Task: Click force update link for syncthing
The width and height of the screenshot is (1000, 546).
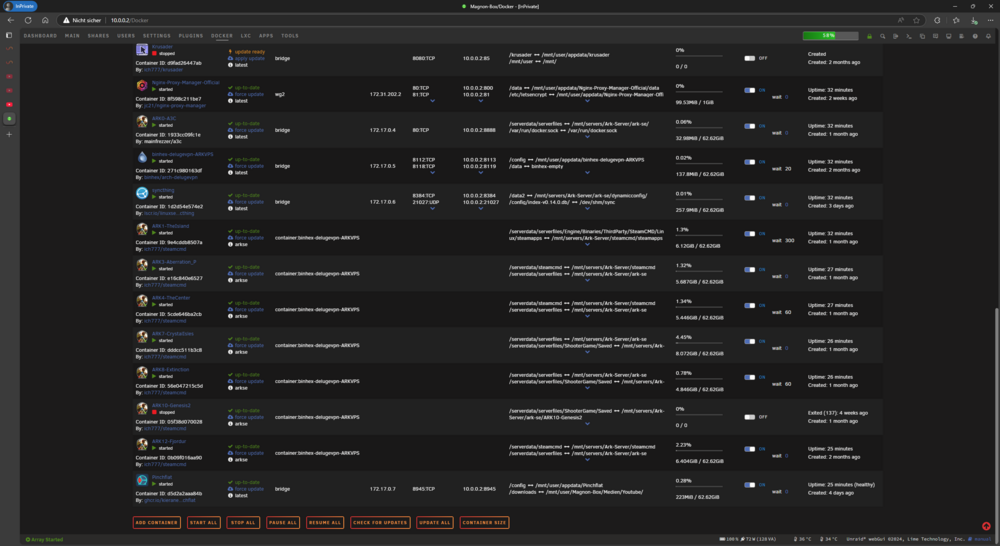Action: [249, 202]
